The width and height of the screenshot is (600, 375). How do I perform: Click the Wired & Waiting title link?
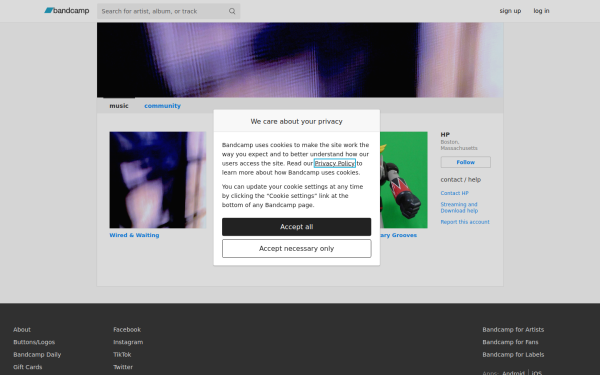[x=134, y=235]
